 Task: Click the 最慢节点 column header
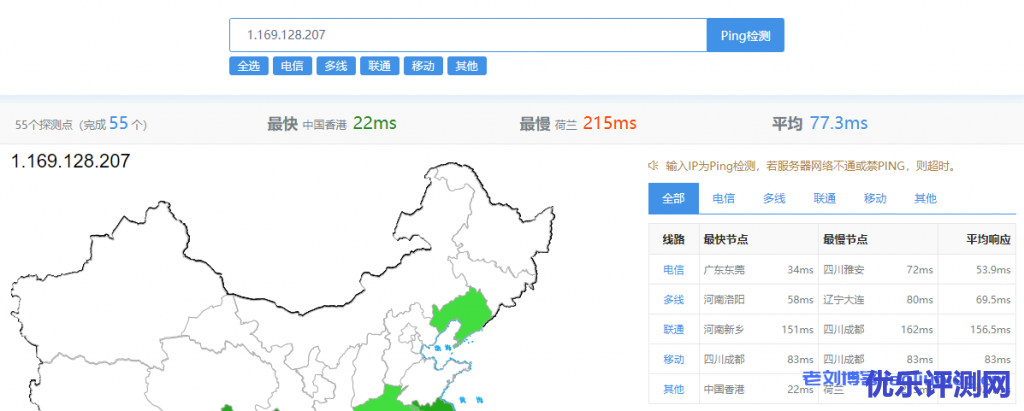846,240
